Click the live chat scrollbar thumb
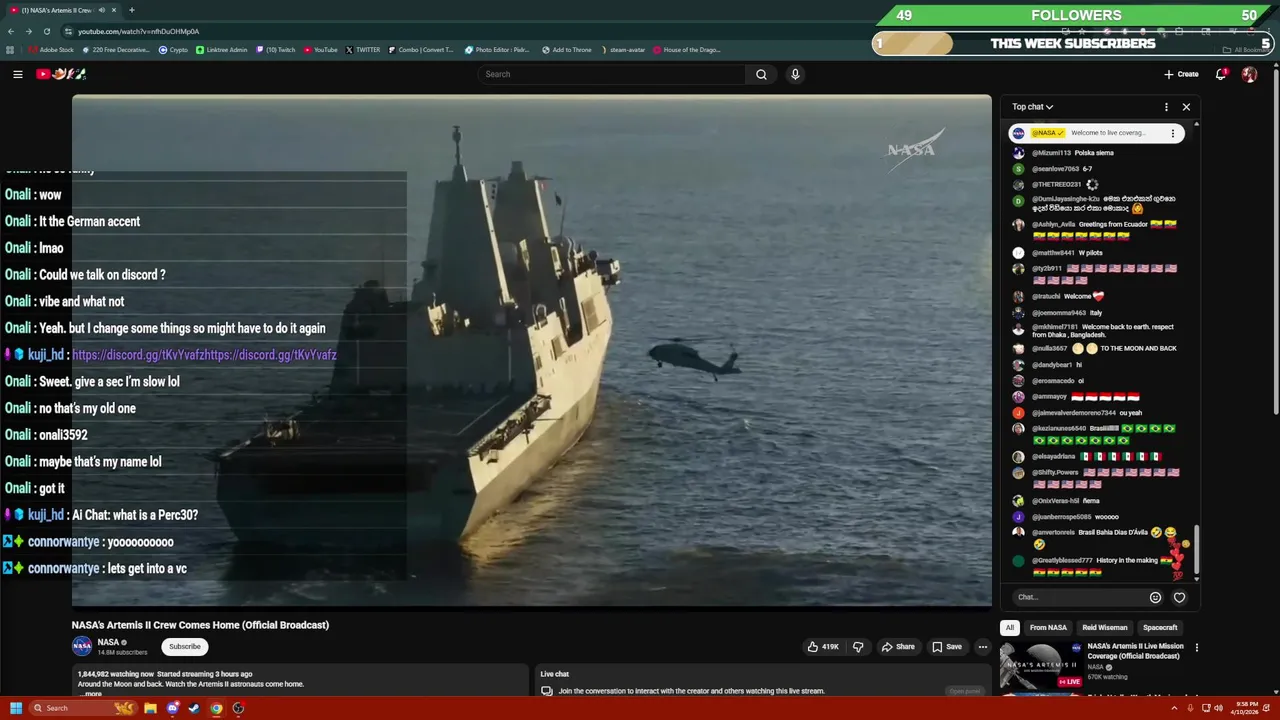Screen dimensions: 1280x720 point(1196,551)
